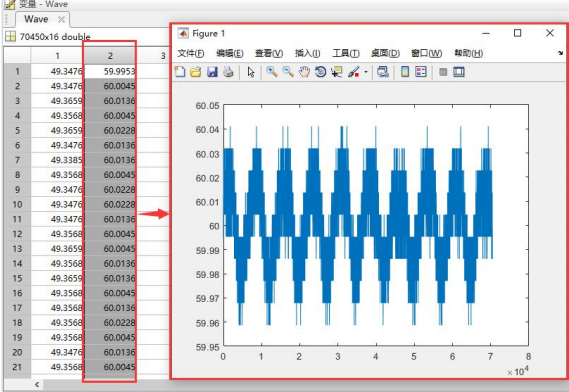Image resolution: width=569 pixels, height=392 pixels.
Task: Click the New Figure icon
Action: coord(180,72)
